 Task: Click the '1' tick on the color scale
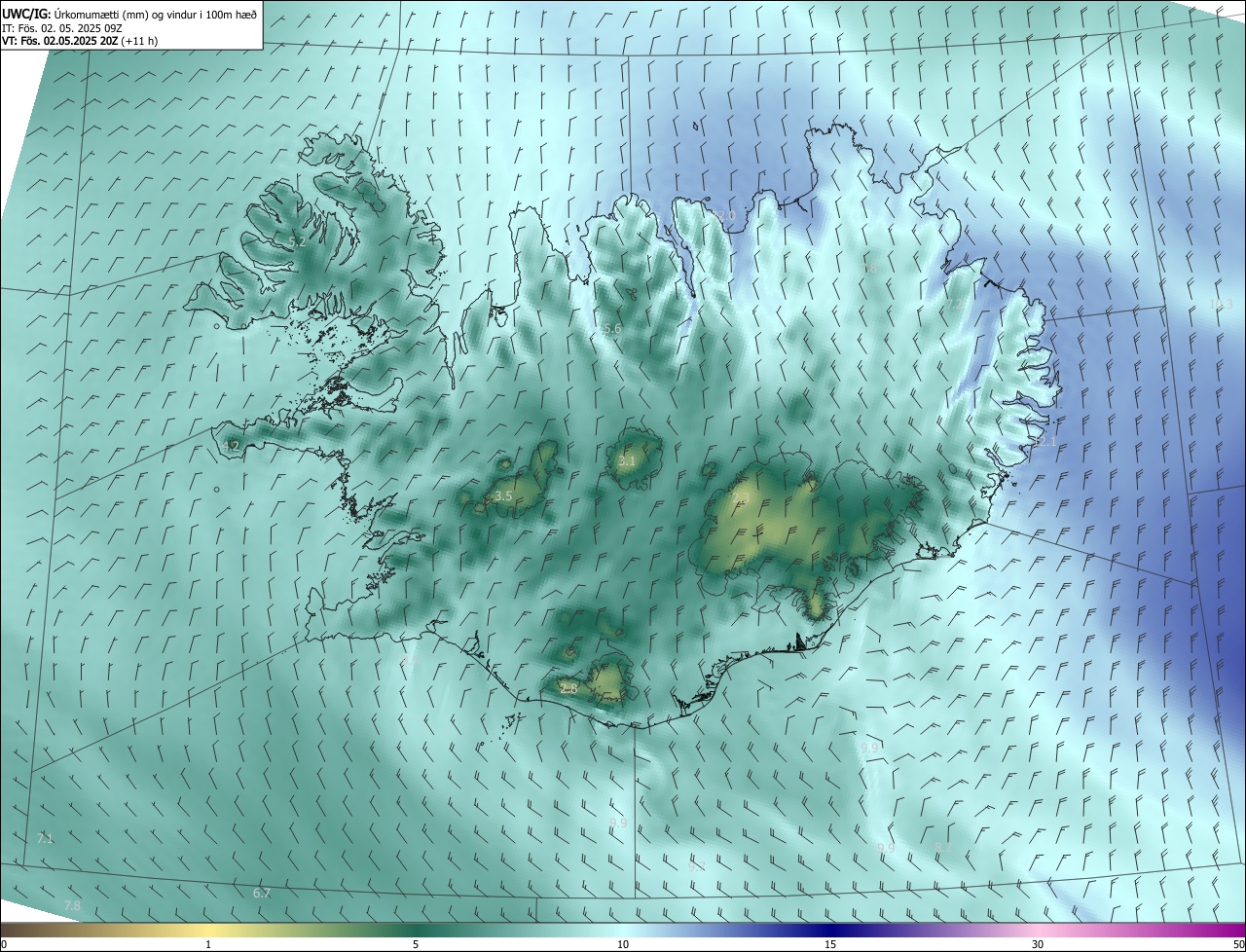(208, 944)
